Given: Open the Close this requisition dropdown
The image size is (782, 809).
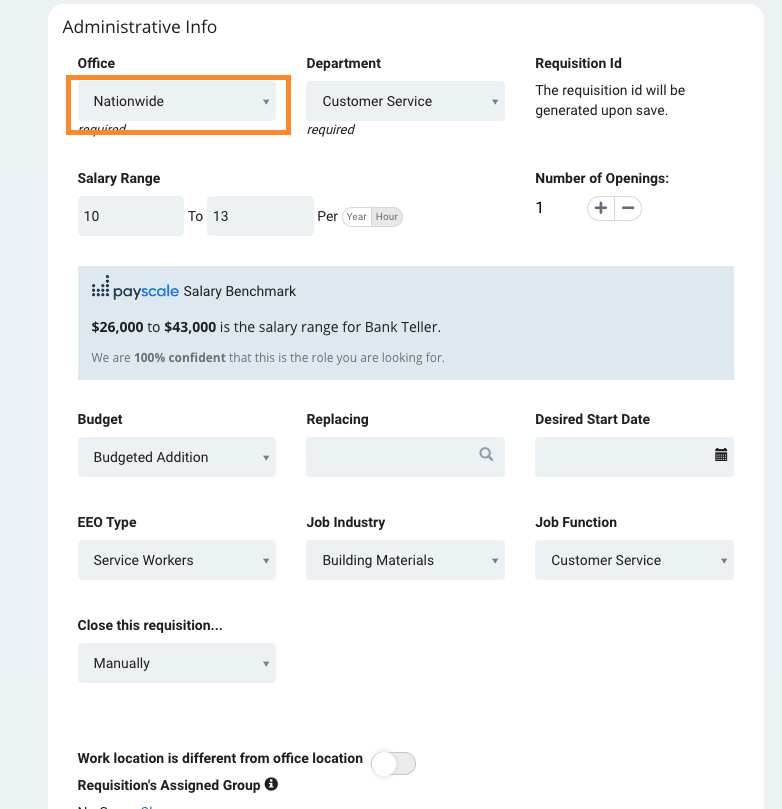Looking at the screenshot, I should (177, 663).
